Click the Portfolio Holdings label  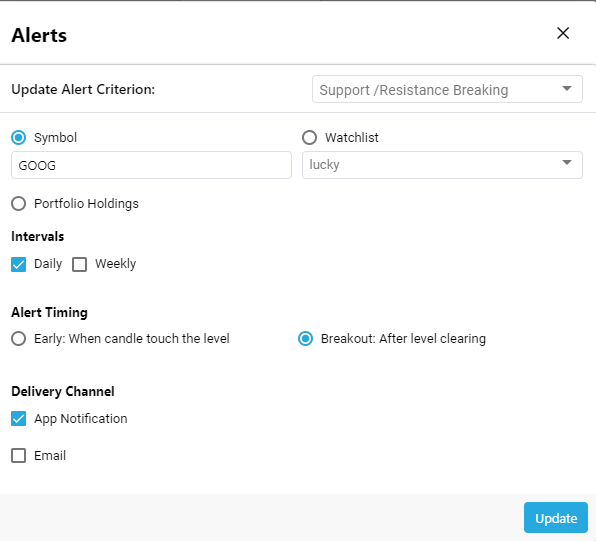pyautogui.click(x=86, y=204)
